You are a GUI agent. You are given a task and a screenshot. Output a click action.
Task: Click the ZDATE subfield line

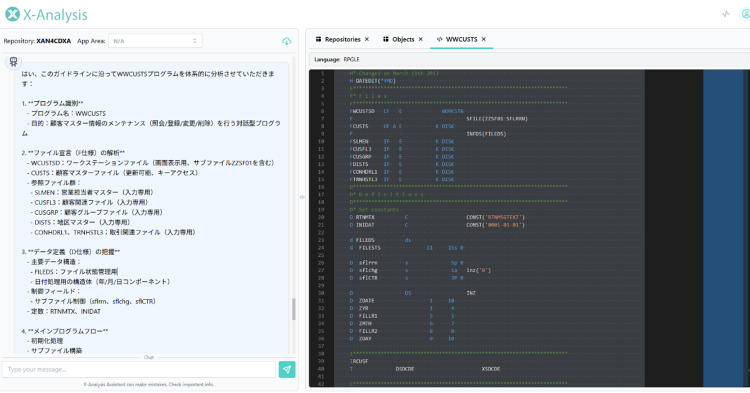(402, 301)
